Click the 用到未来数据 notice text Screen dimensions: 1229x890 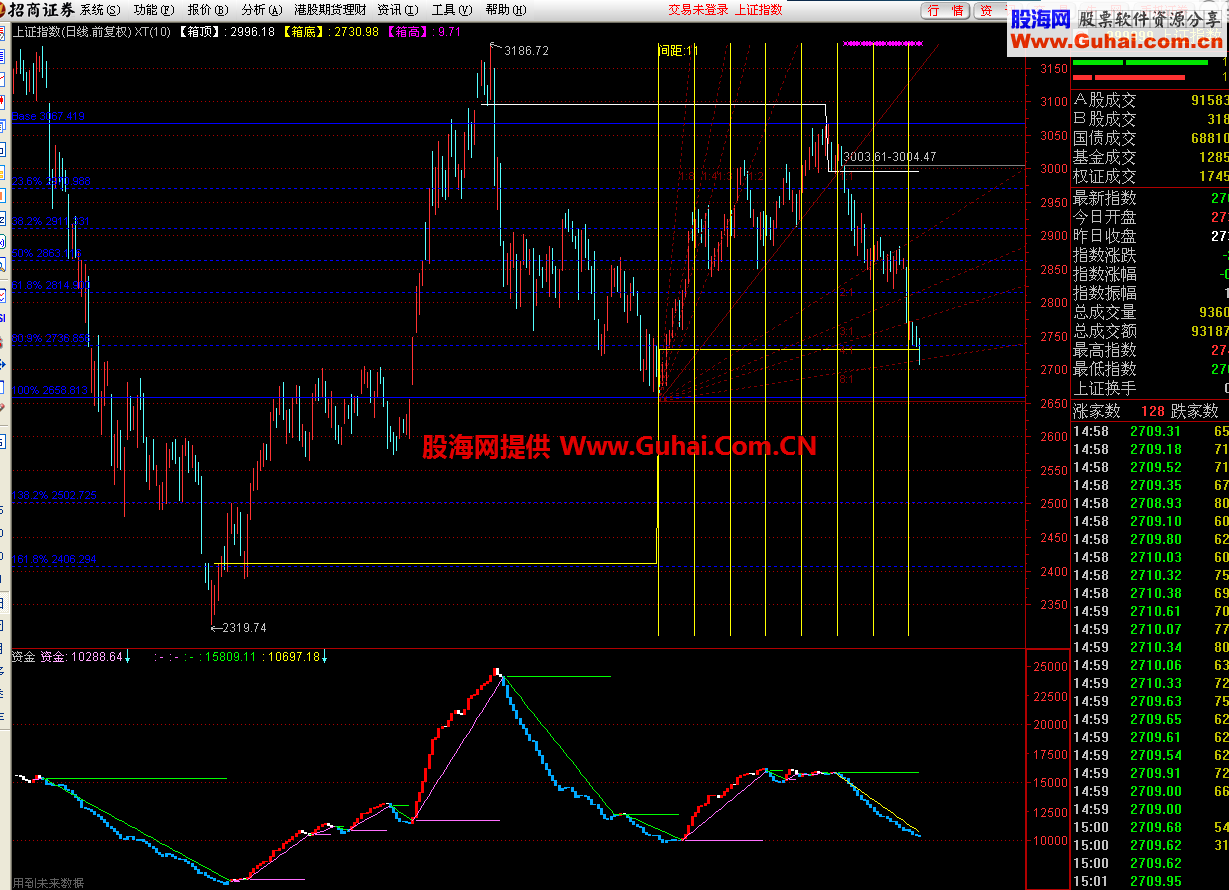(x=47, y=882)
